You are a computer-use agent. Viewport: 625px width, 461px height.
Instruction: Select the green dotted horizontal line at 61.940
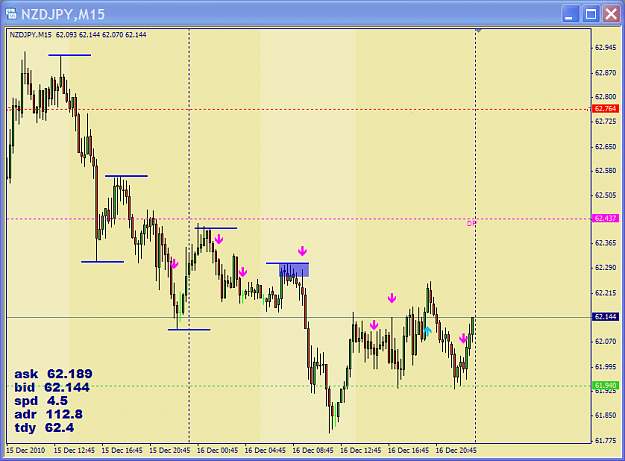click(299, 386)
